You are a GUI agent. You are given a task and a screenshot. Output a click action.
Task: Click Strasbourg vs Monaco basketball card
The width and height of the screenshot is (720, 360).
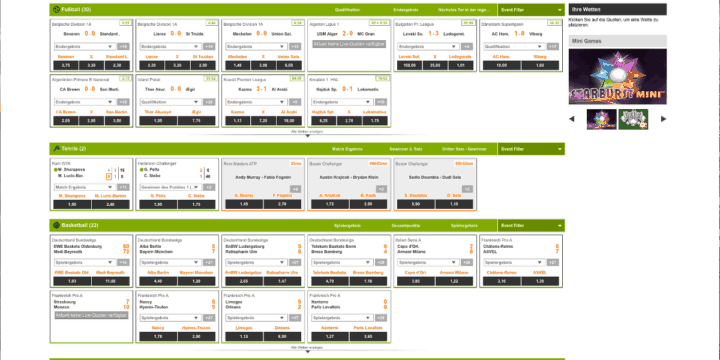tap(91, 316)
